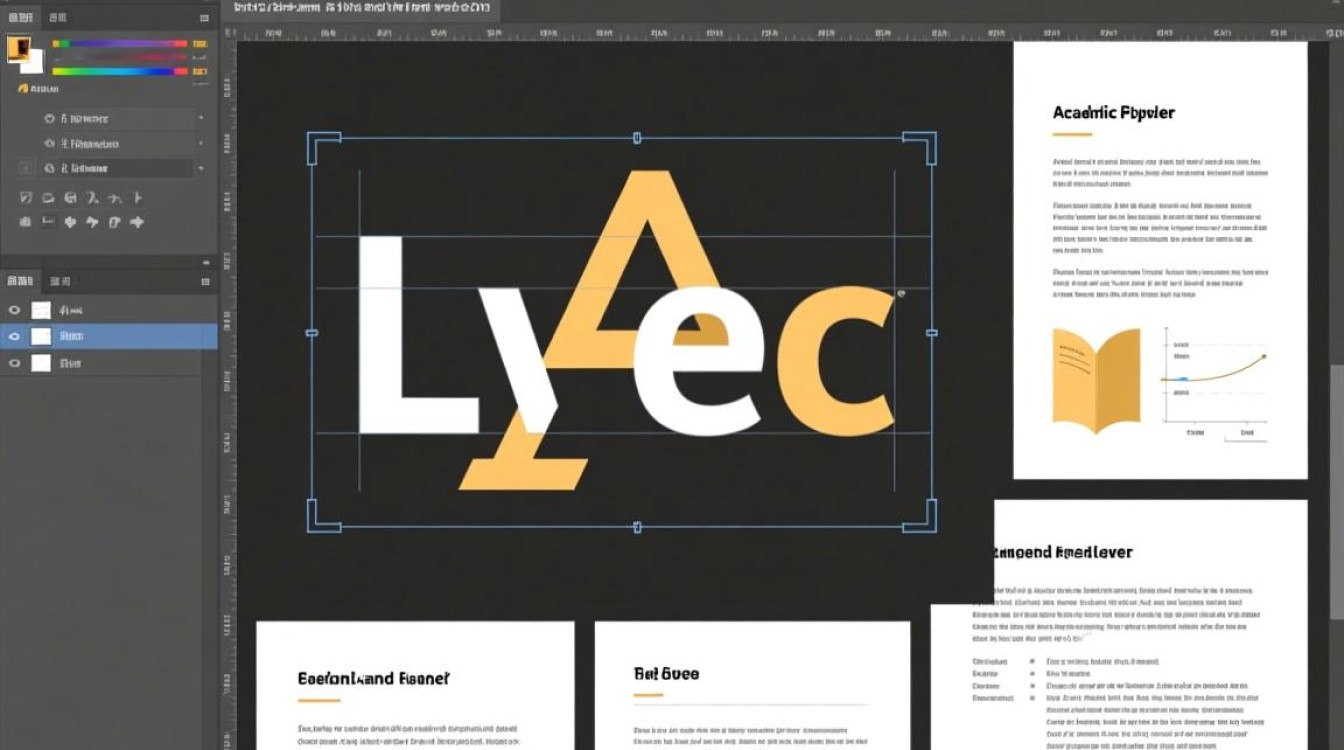Select the first tab of the layers panel

pos(20,281)
